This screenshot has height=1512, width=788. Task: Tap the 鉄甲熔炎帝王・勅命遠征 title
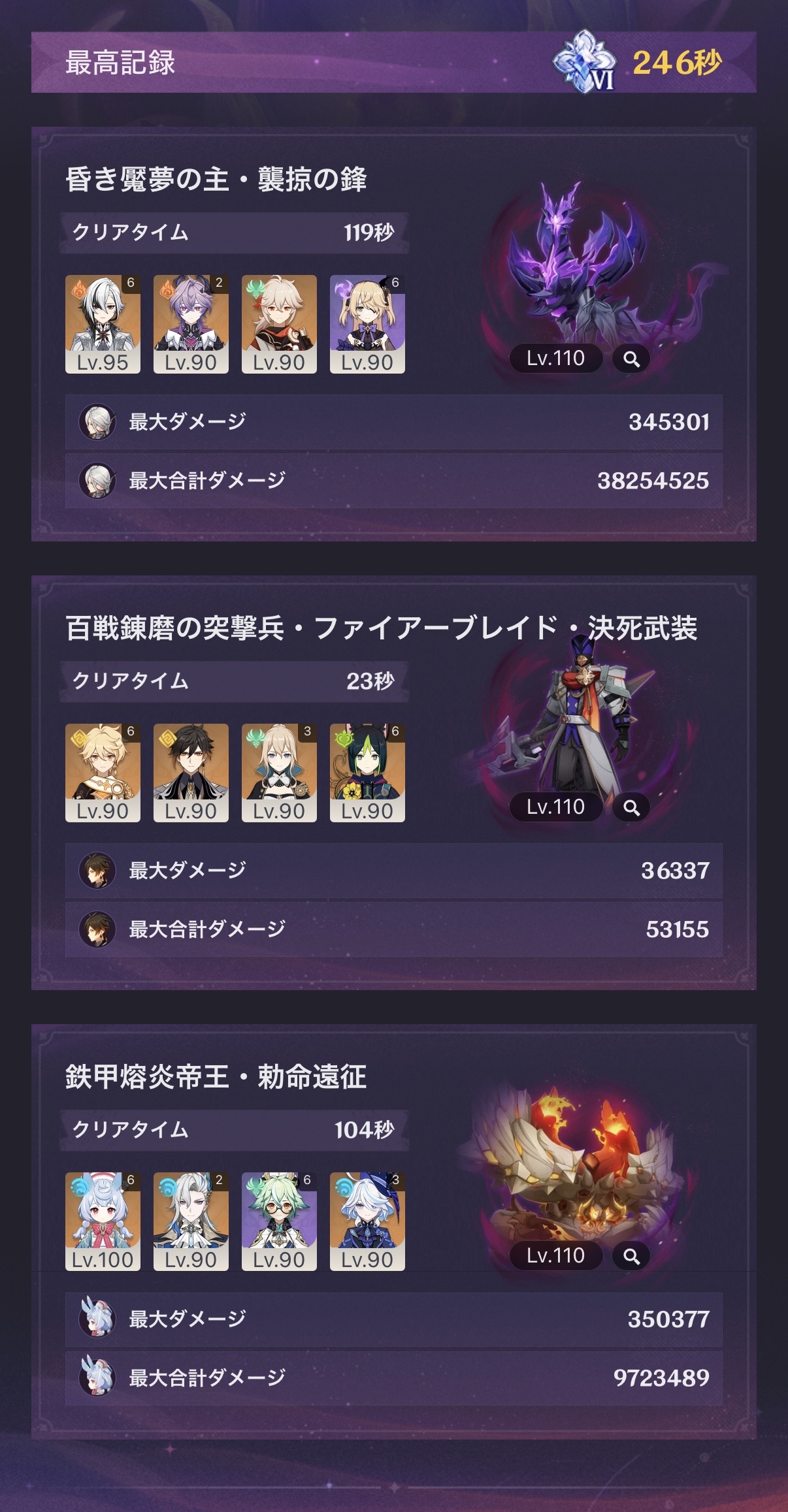coord(216,1077)
